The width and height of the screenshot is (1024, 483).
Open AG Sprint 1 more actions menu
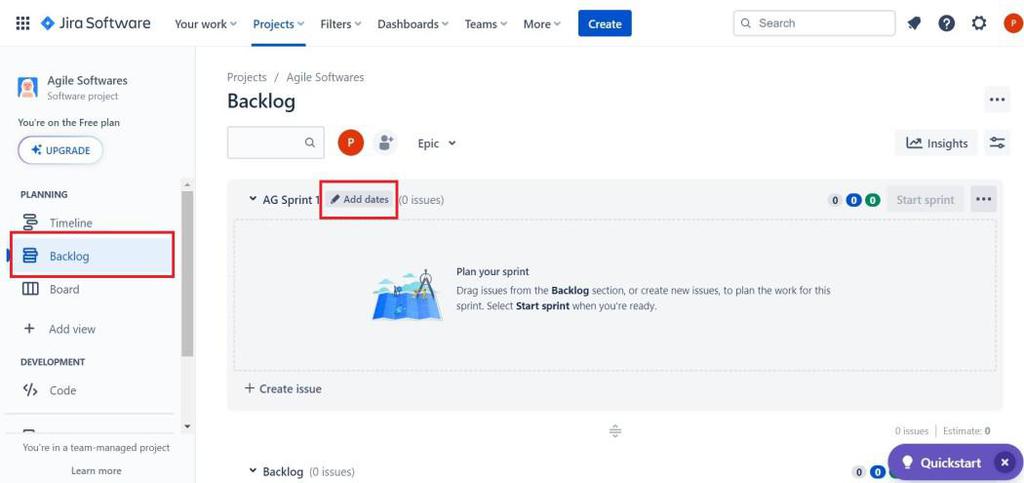click(x=984, y=199)
